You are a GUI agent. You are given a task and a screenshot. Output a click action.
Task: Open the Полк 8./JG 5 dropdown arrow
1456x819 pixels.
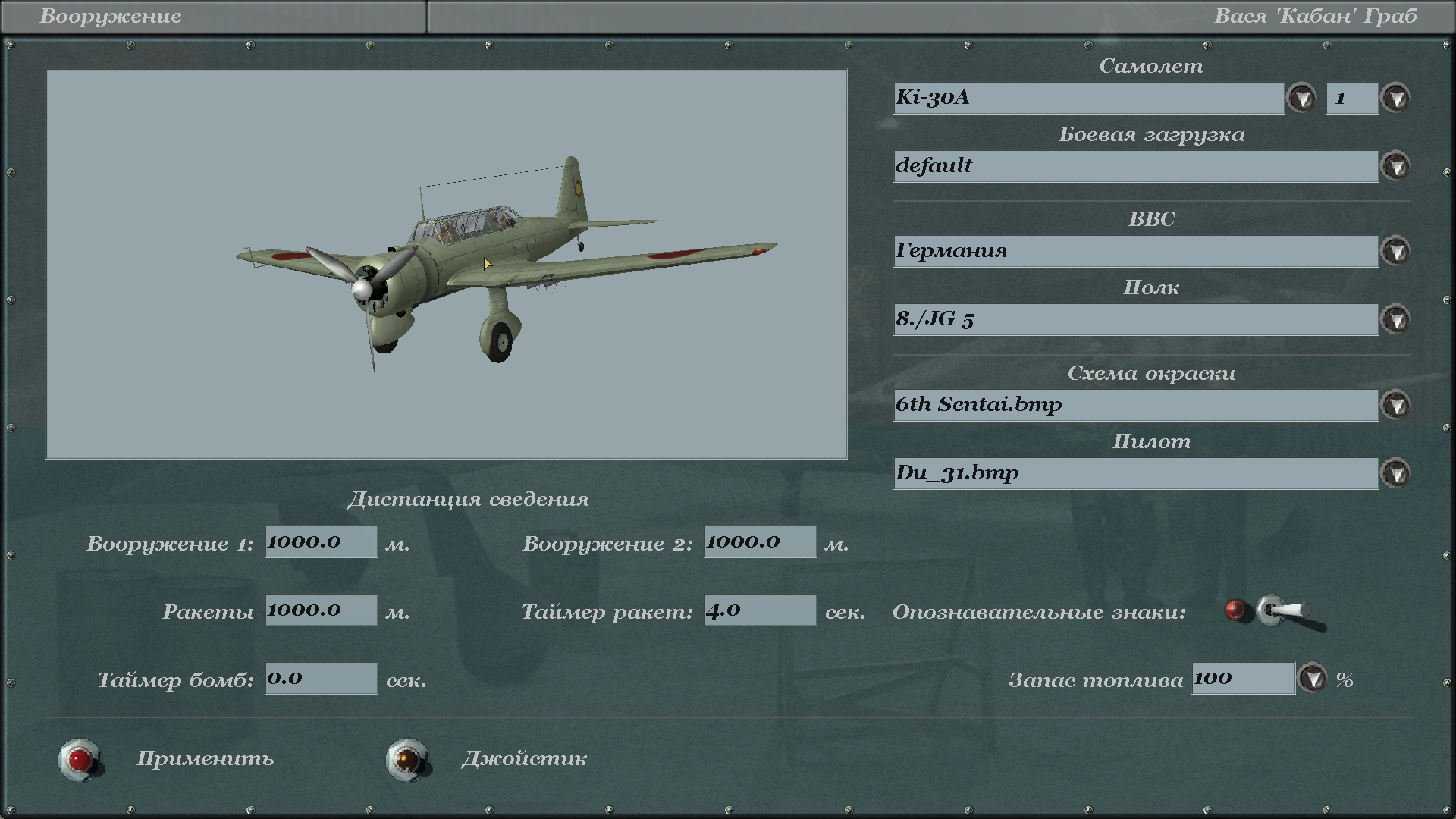(x=1396, y=319)
